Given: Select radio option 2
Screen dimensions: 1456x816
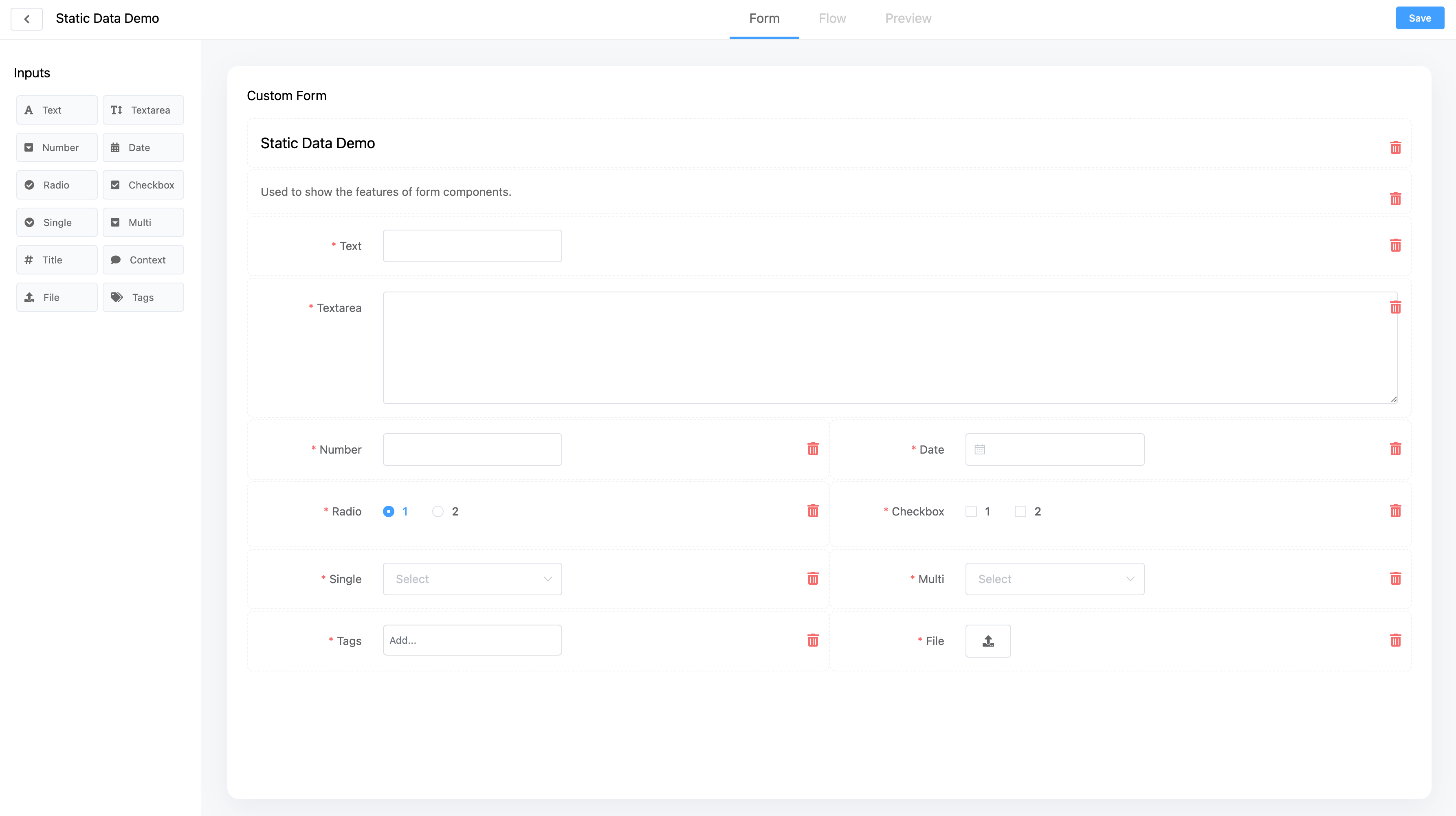Looking at the screenshot, I should (x=438, y=511).
